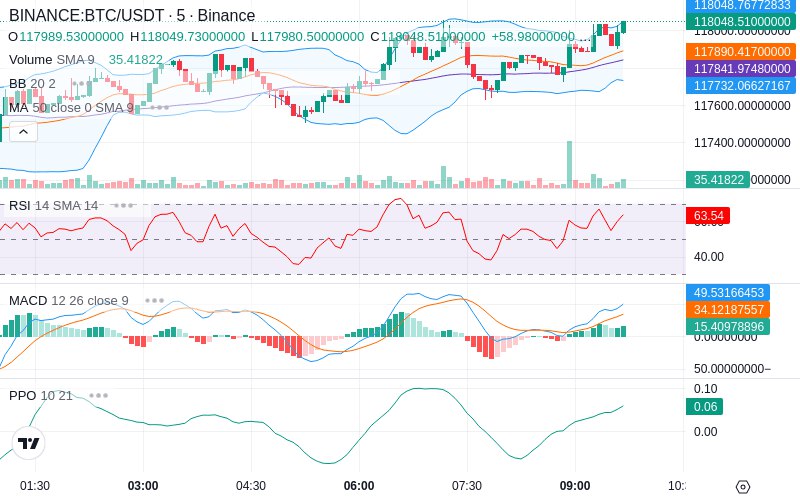Select the Volume SMA 9 legend
Viewport: 800px width, 500px height.
coord(52,60)
